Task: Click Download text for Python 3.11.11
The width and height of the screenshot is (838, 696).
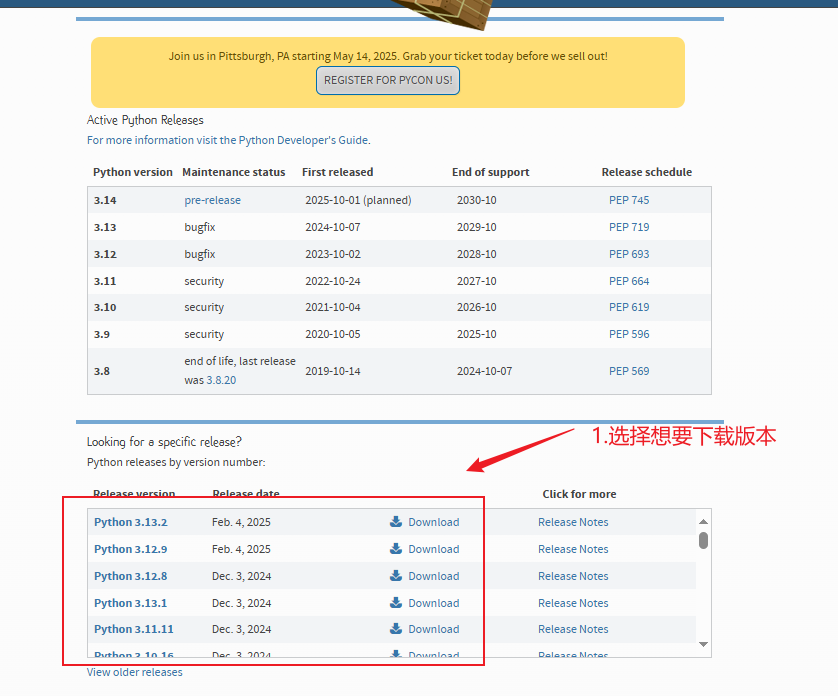Action: pyautogui.click(x=434, y=629)
